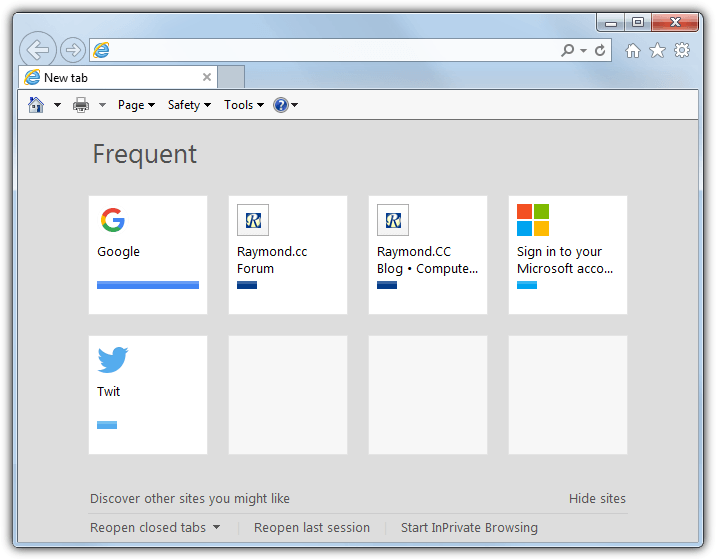The image size is (716, 559).
Task: Select the New tab tab
Action: point(118,77)
